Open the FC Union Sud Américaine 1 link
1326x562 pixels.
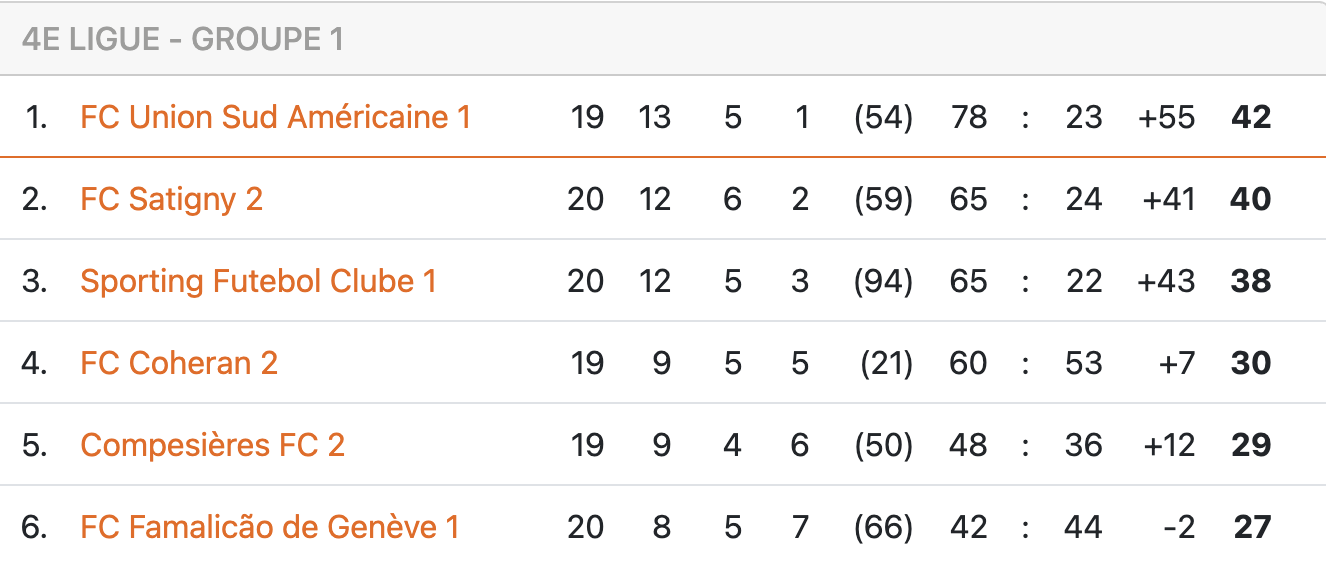(x=275, y=117)
